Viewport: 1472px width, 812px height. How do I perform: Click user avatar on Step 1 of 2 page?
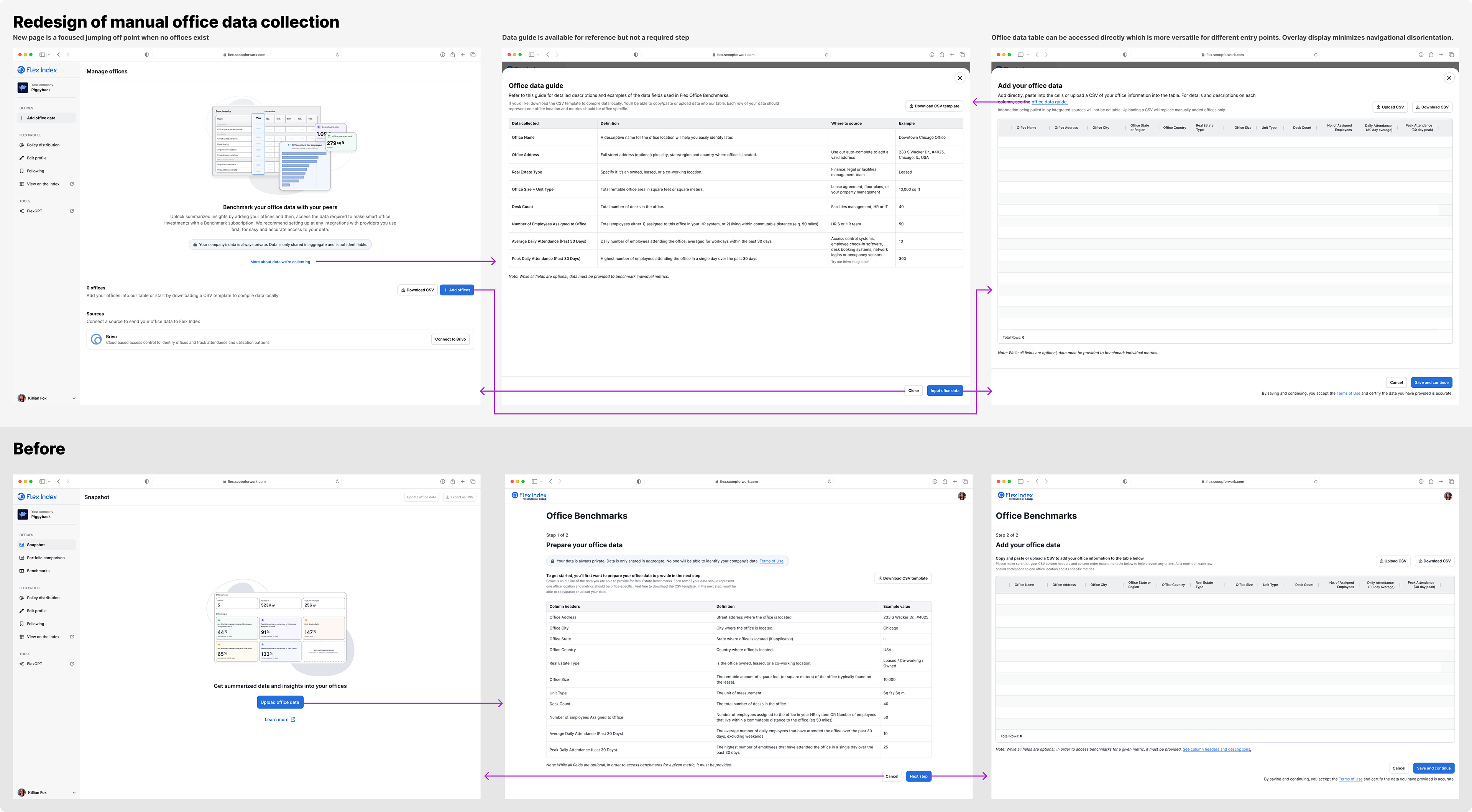pos(962,496)
